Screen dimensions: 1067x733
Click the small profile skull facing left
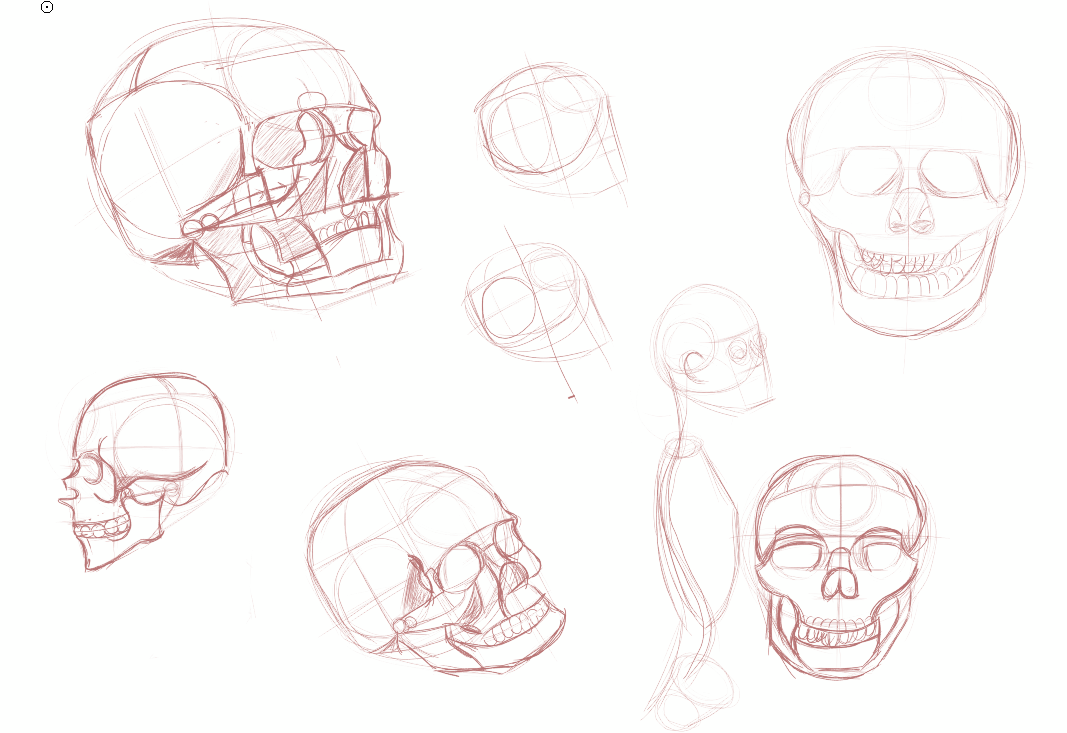(144, 472)
